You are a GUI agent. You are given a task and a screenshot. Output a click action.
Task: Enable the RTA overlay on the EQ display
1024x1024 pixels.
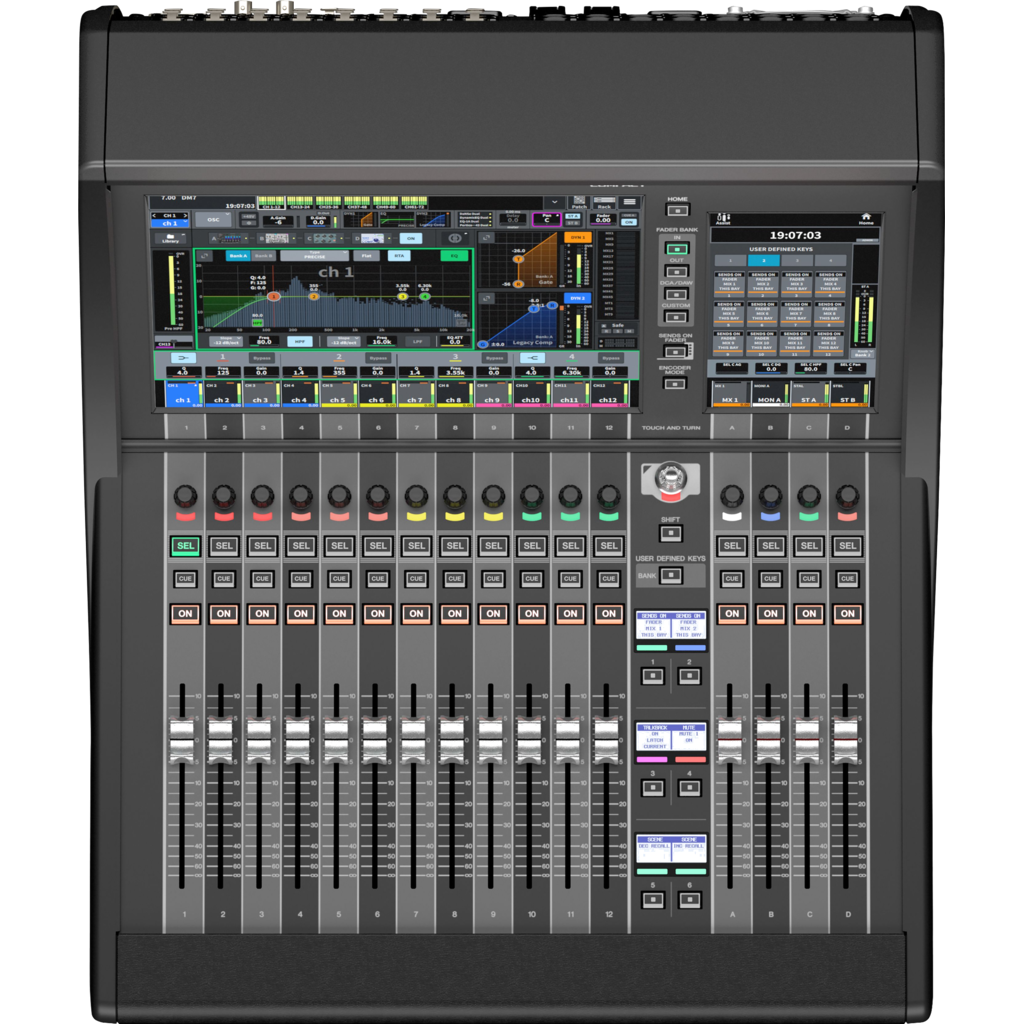point(399,255)
